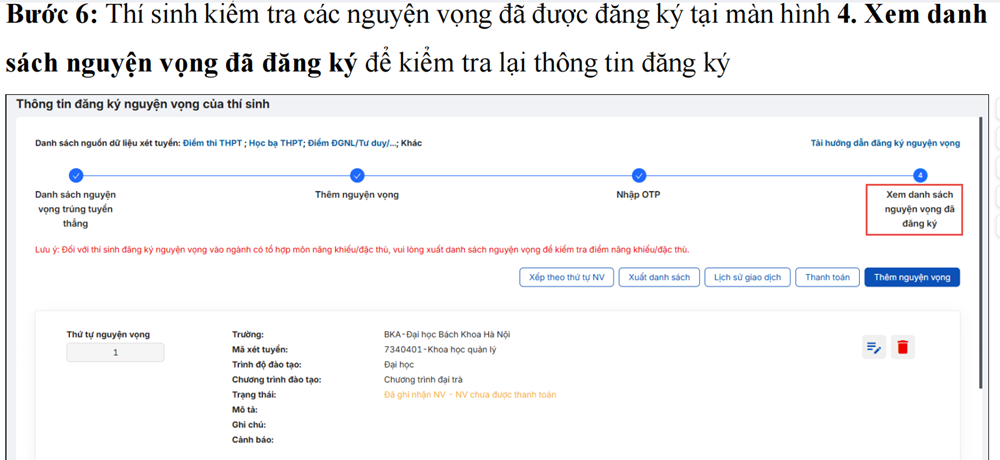Select text BKA-Đại học Bách Khoa Hà Nội

tap(447, 334)
